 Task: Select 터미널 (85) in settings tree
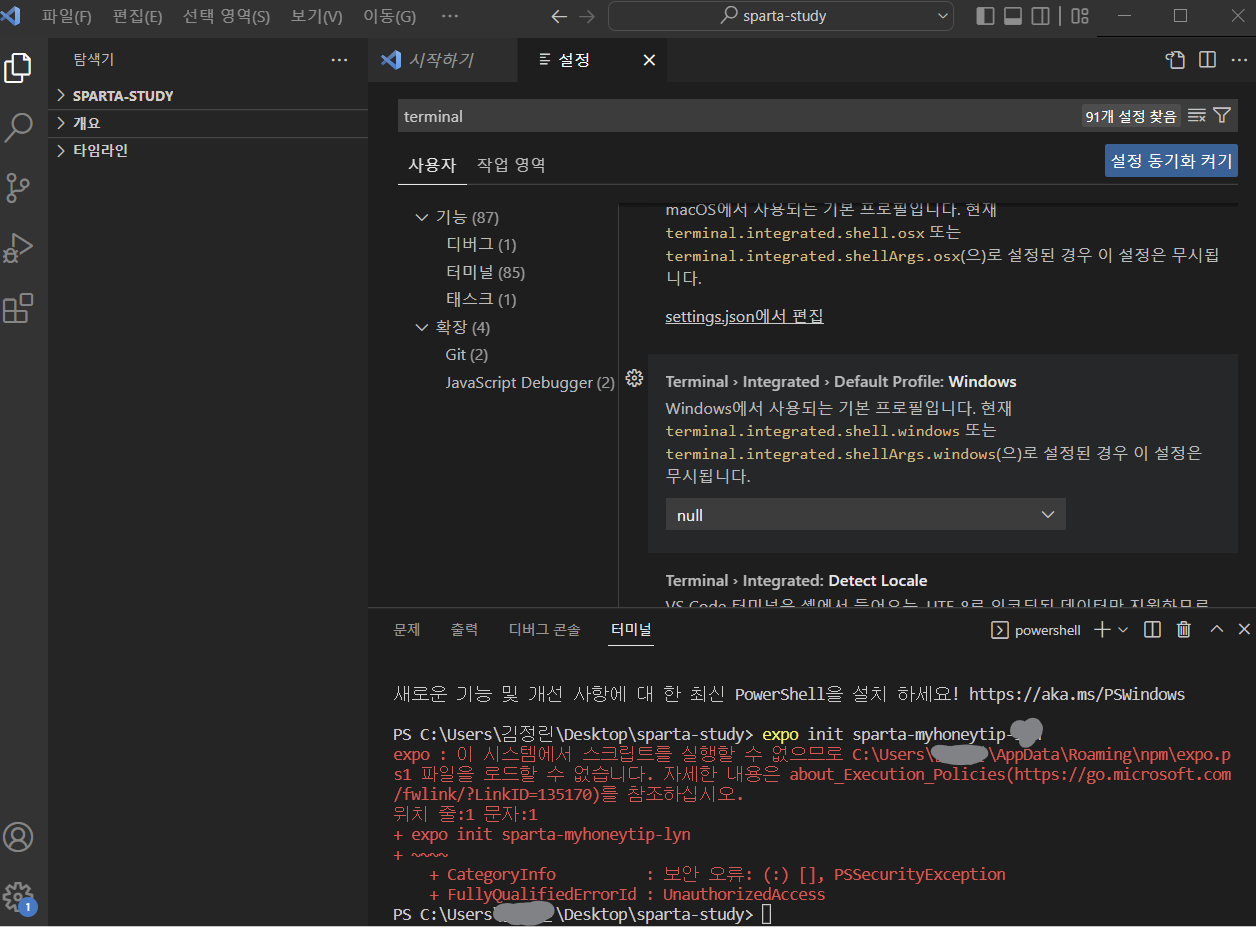485,272
